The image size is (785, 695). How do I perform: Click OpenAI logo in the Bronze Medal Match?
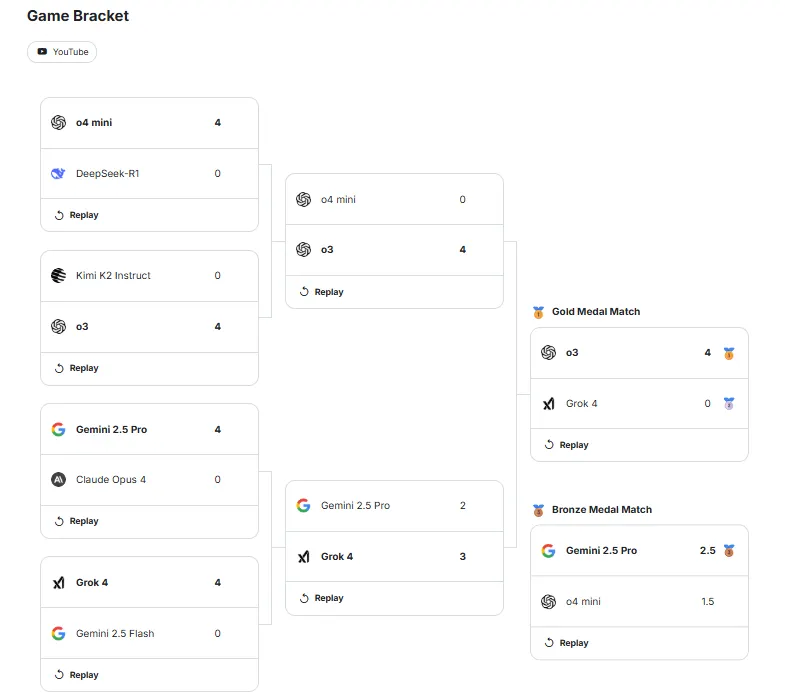point(548,602)
